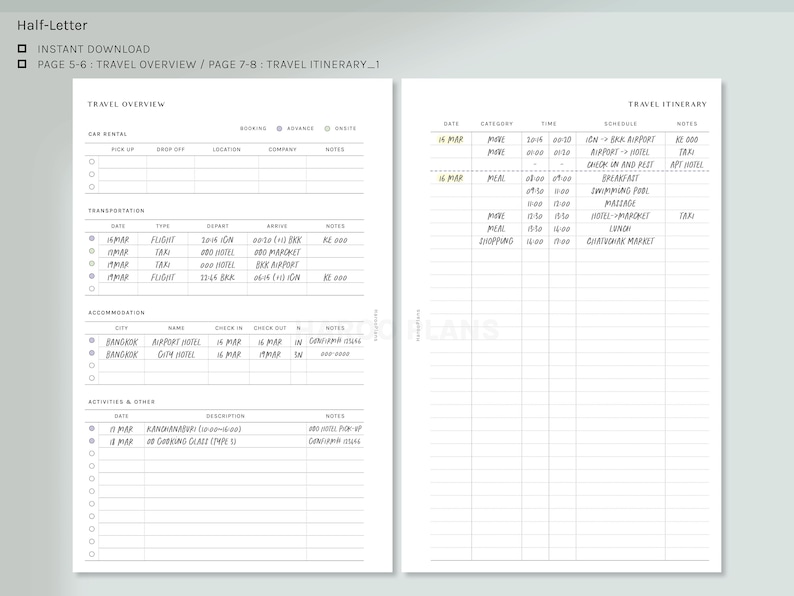The width and height of the screenshot is (794, 596).
Task: Click the 'BKK AIRPORT' arrive cell
Action: (277, 265)
